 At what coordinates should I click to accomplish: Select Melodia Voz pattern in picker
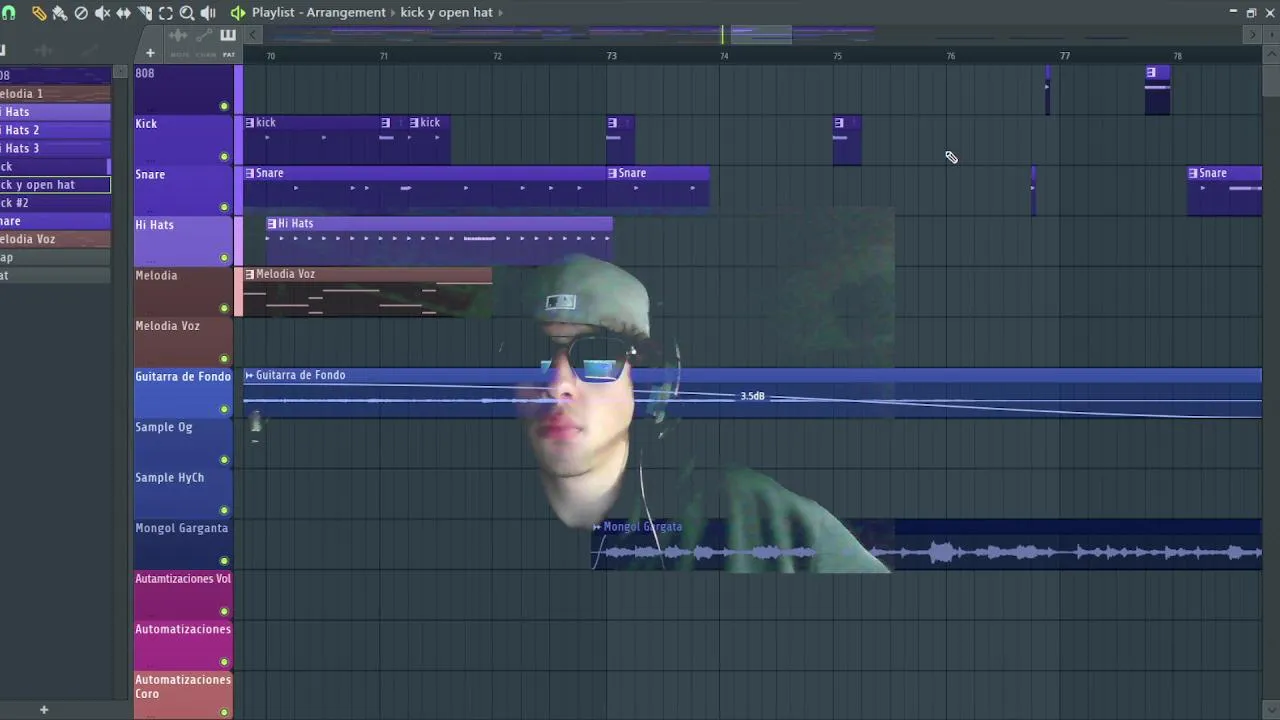click(x=55, y=239)
